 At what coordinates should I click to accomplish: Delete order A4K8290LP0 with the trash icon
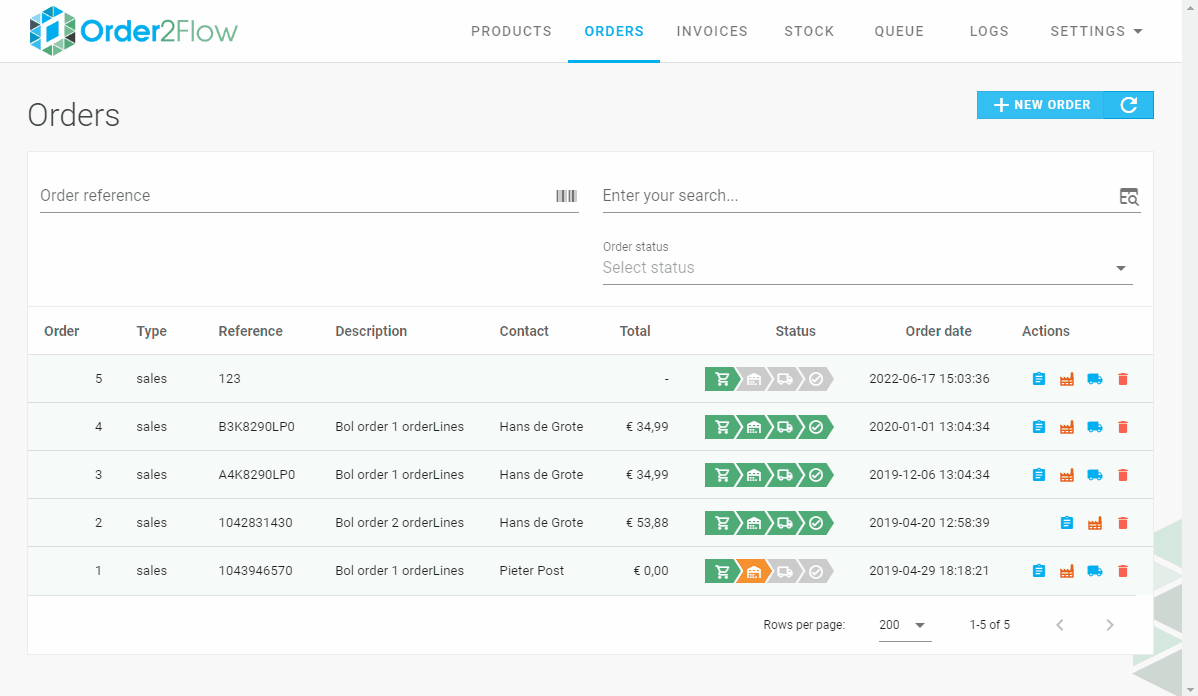coord(1123,475)
